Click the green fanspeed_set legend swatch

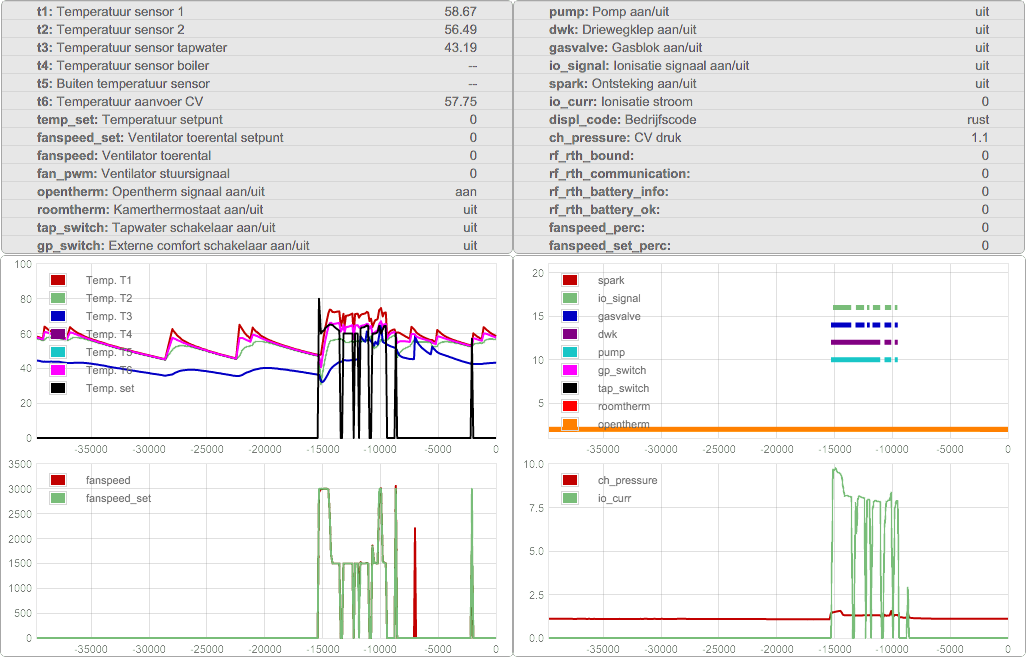[58, 498]
